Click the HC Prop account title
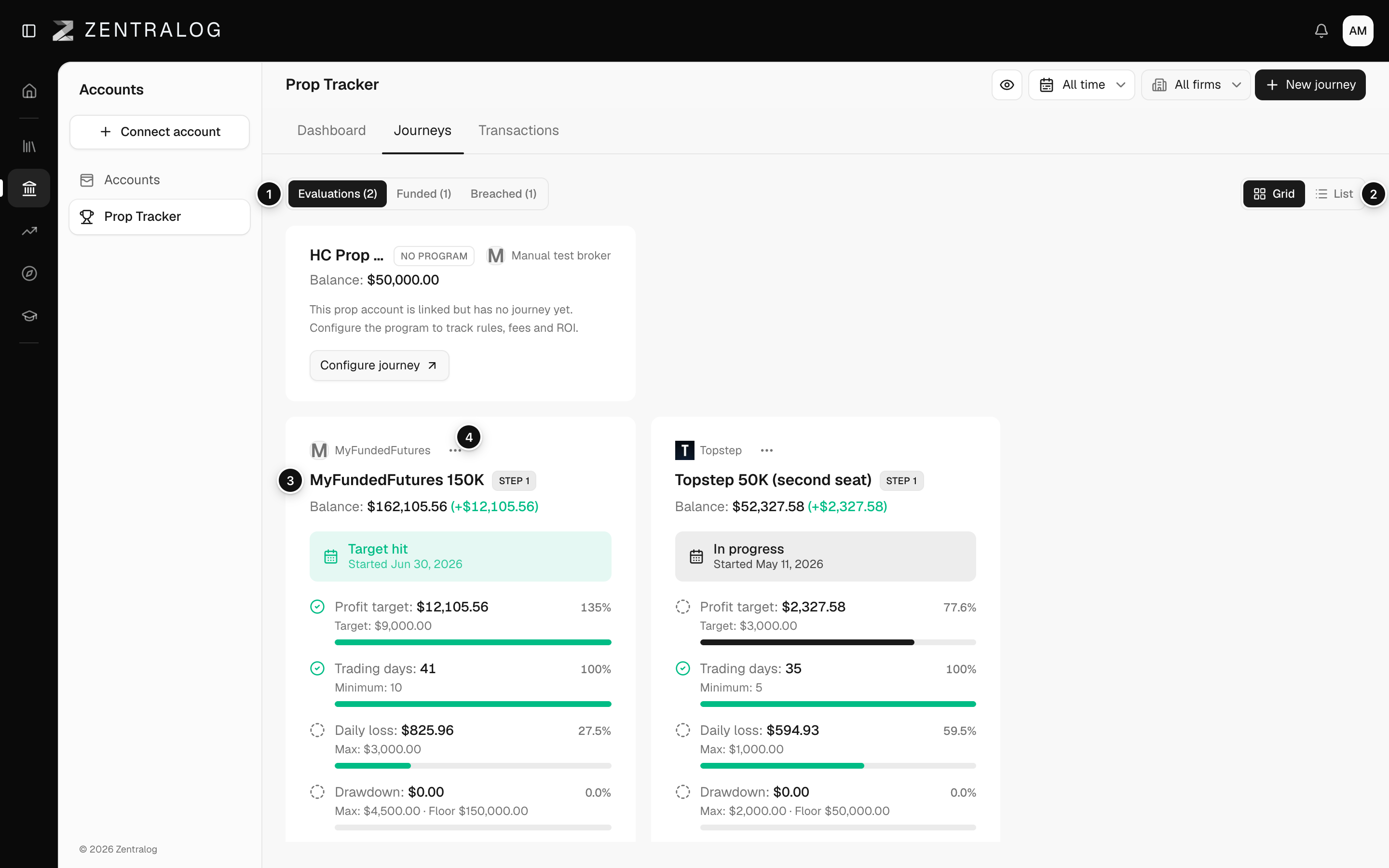 click(x=346, y=256)
